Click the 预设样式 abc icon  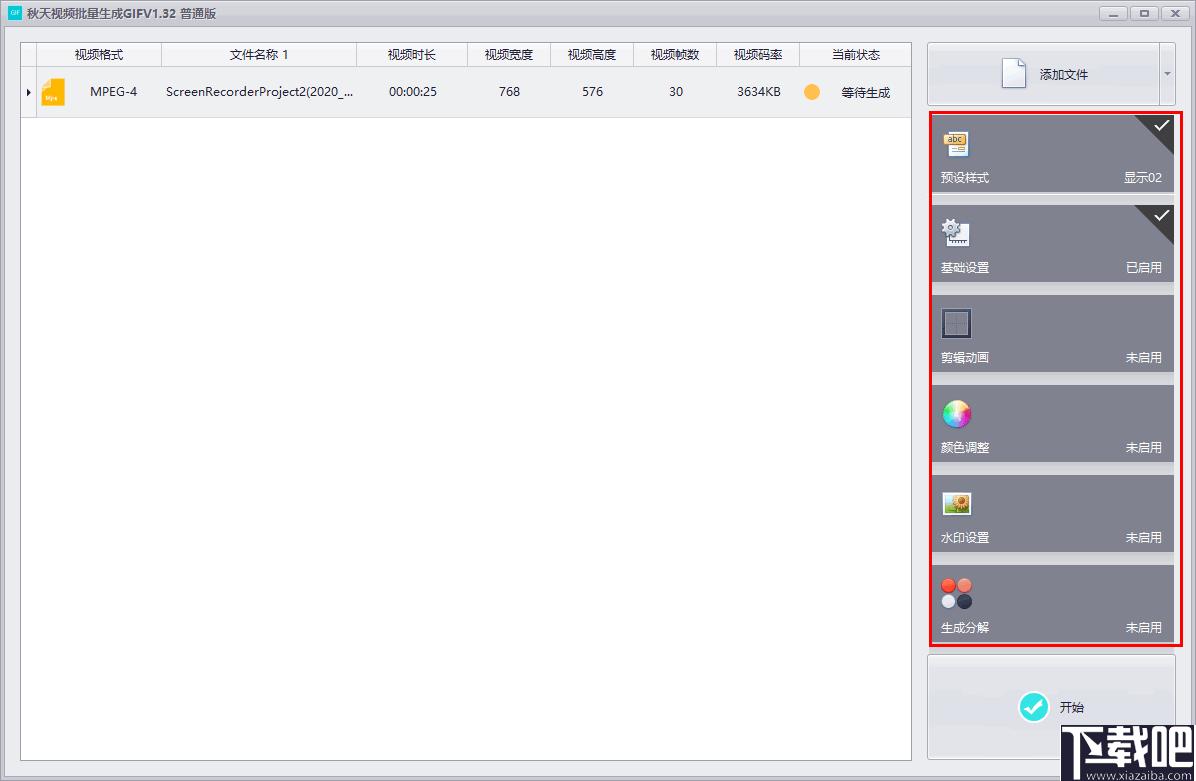pos(956,143)
